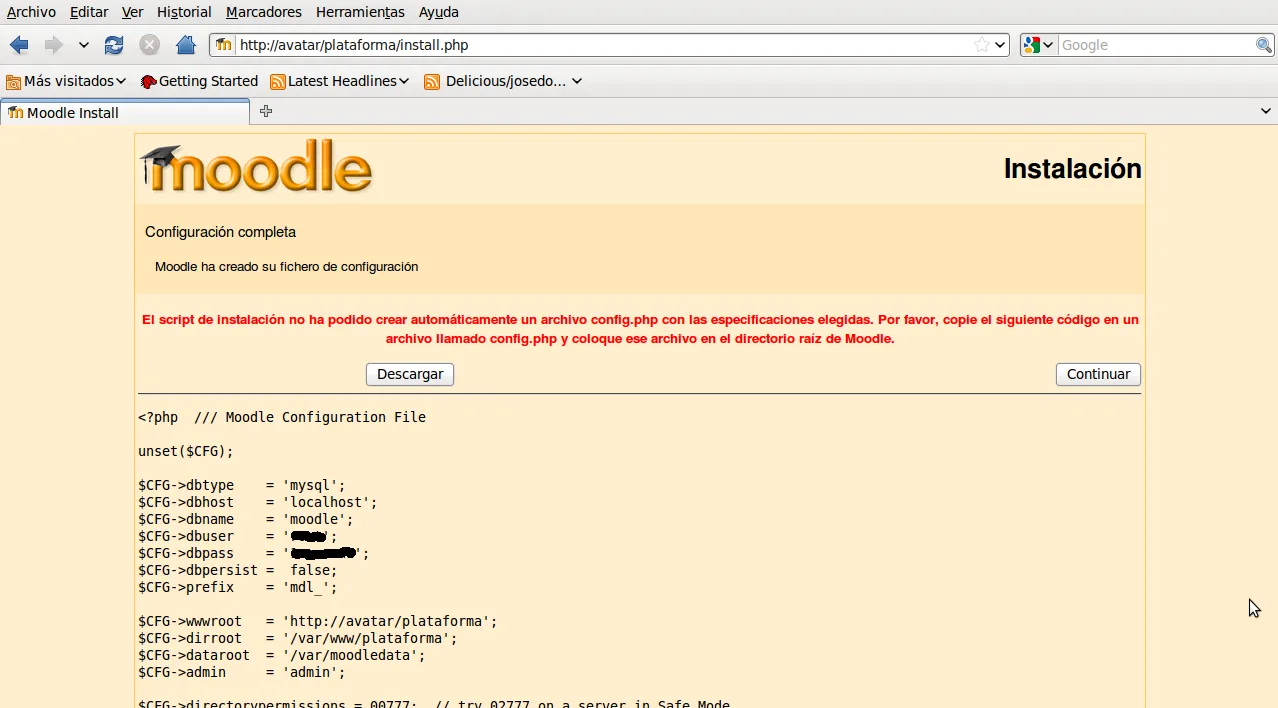
Task: Open search engine selector dropdown
Action: pos(1038,45)
